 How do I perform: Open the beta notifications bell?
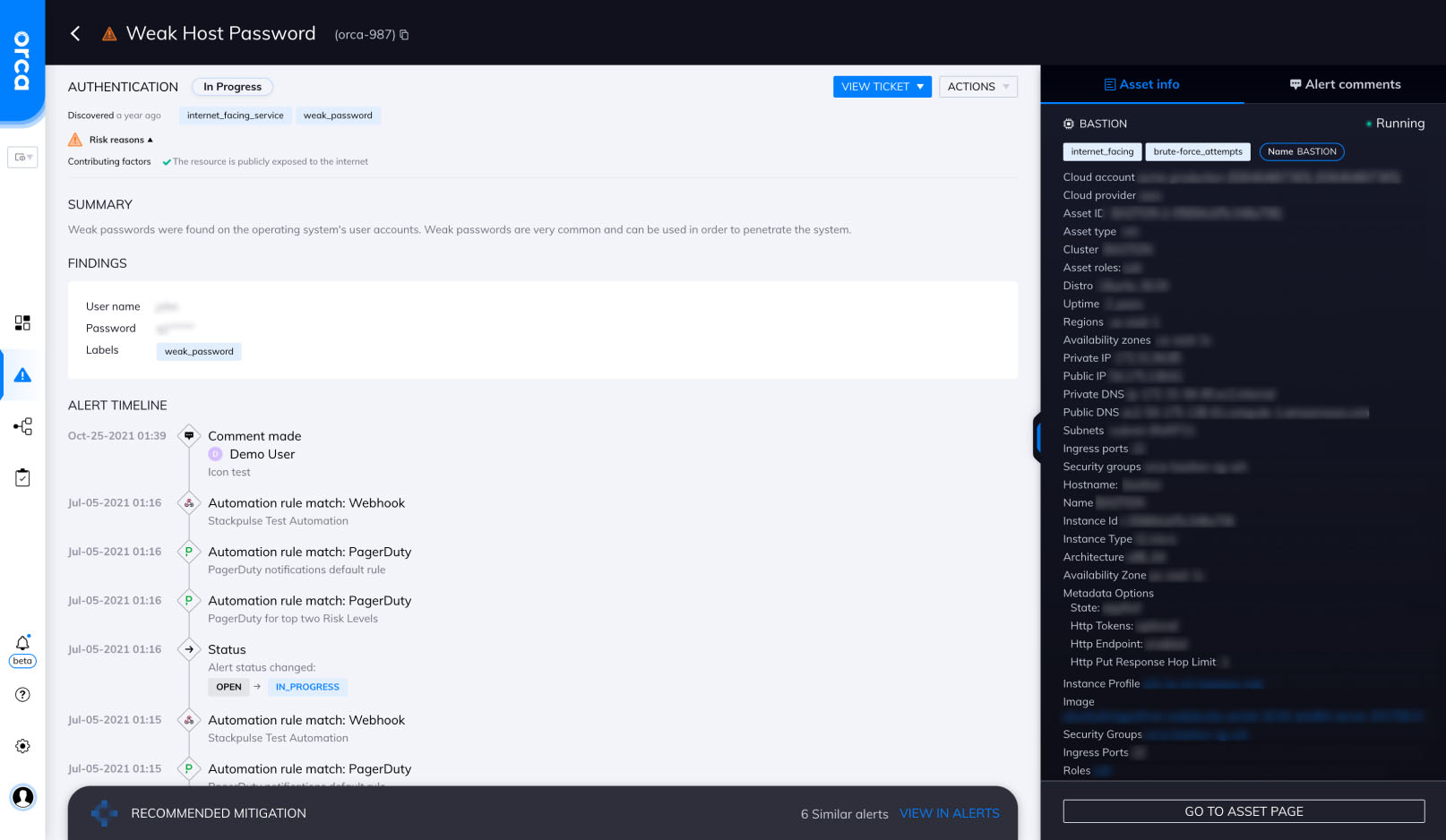(x=22, y=643)
